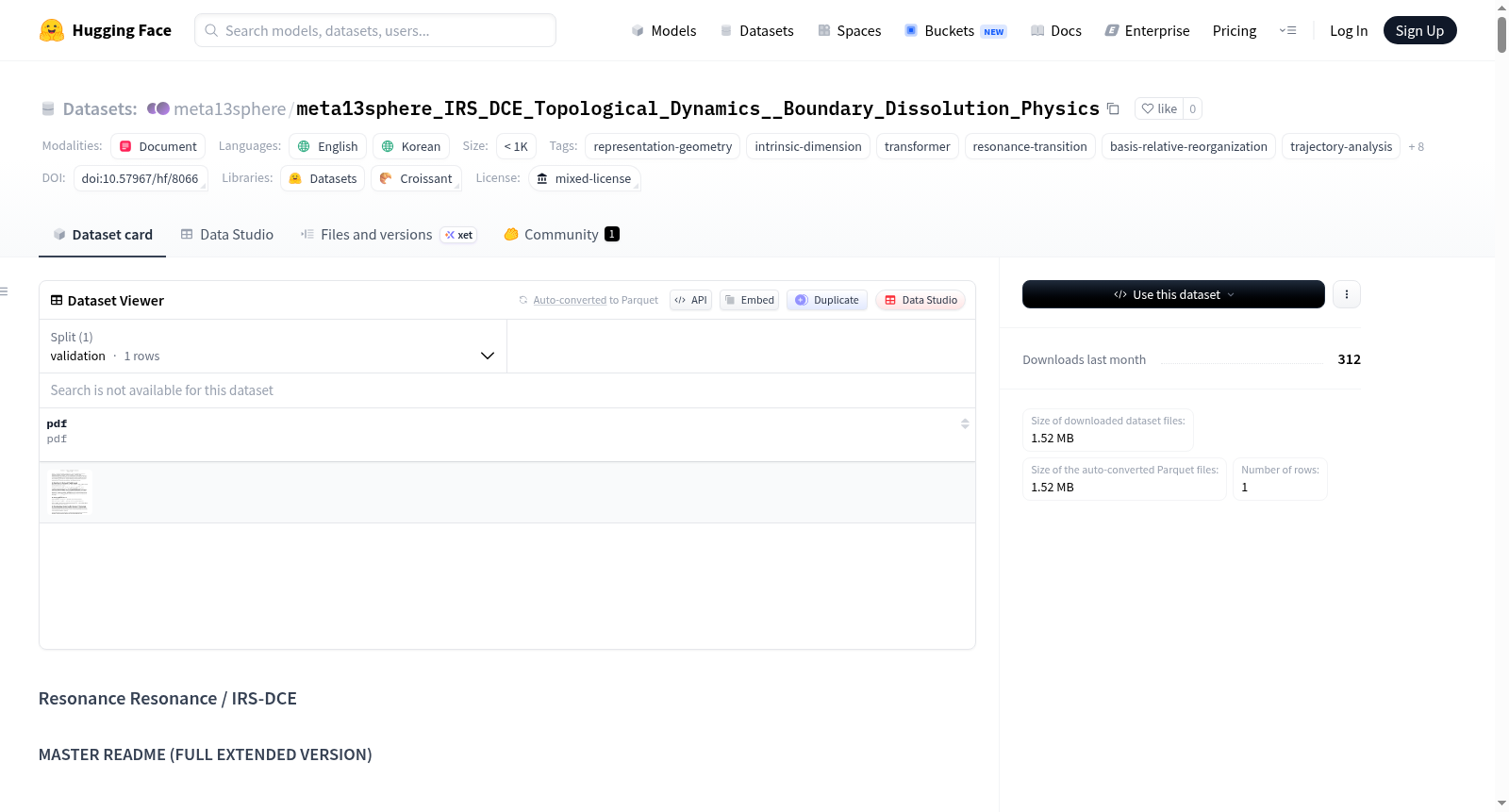This screenshot has height=812, width=1509.
Task: Click the Document modality tag
Action: pyautogui.click(x=158, y=146)
